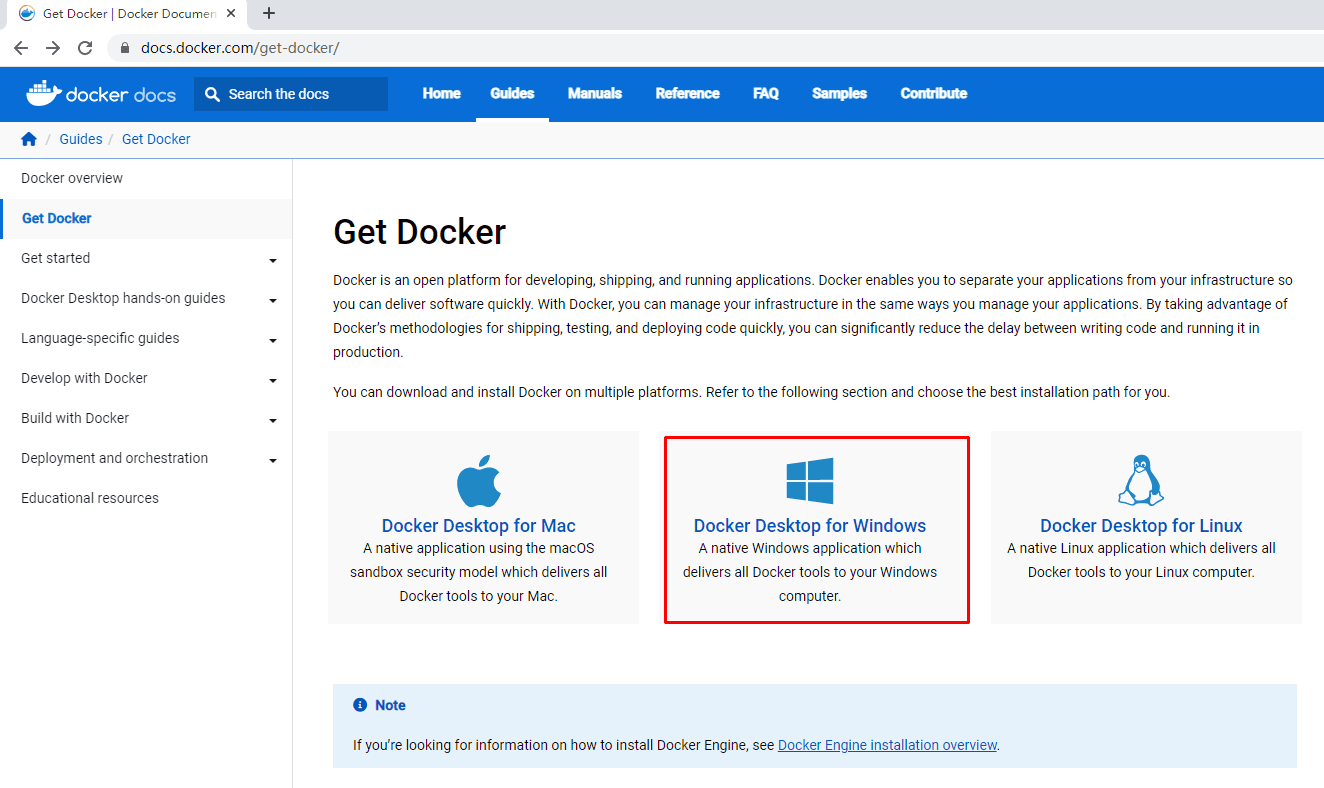Screen dimensions: 1324x788
Task: Click the Docker favicon on browser tab
Action: click(27, 13)
